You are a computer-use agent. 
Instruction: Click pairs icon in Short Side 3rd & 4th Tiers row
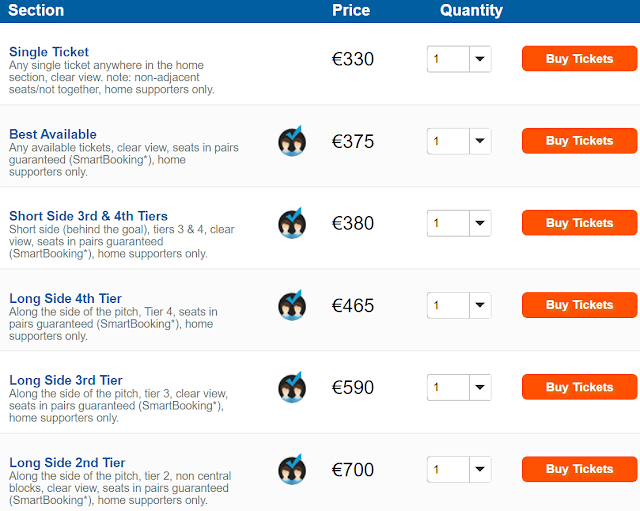[292, 223]
